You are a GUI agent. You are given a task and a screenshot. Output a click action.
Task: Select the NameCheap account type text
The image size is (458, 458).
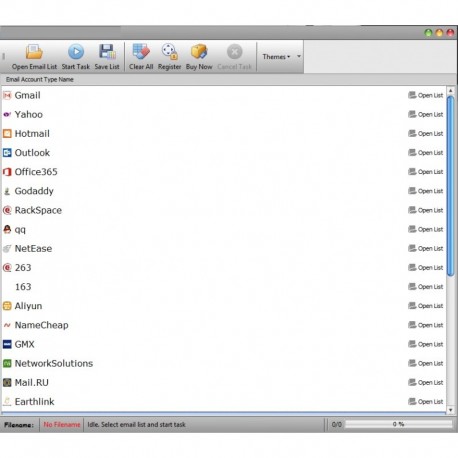click(x=42, y=325)
